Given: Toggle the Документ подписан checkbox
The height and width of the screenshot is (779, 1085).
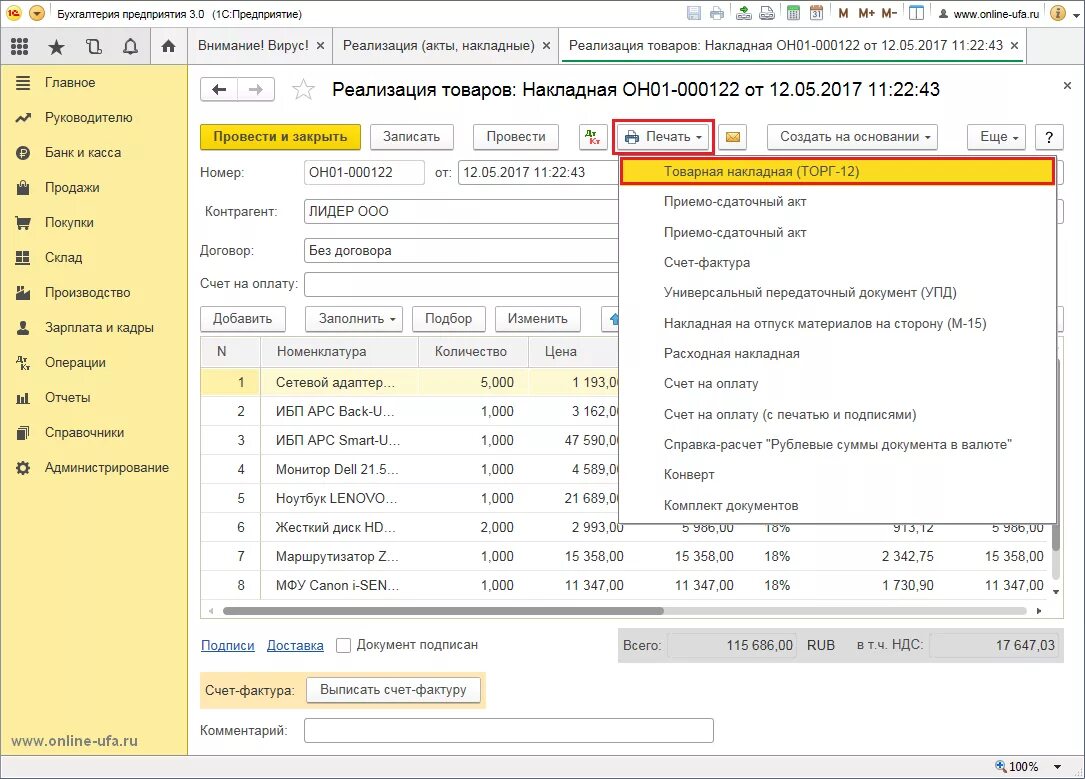Looking at the screenshot, I should pos(343,645).
